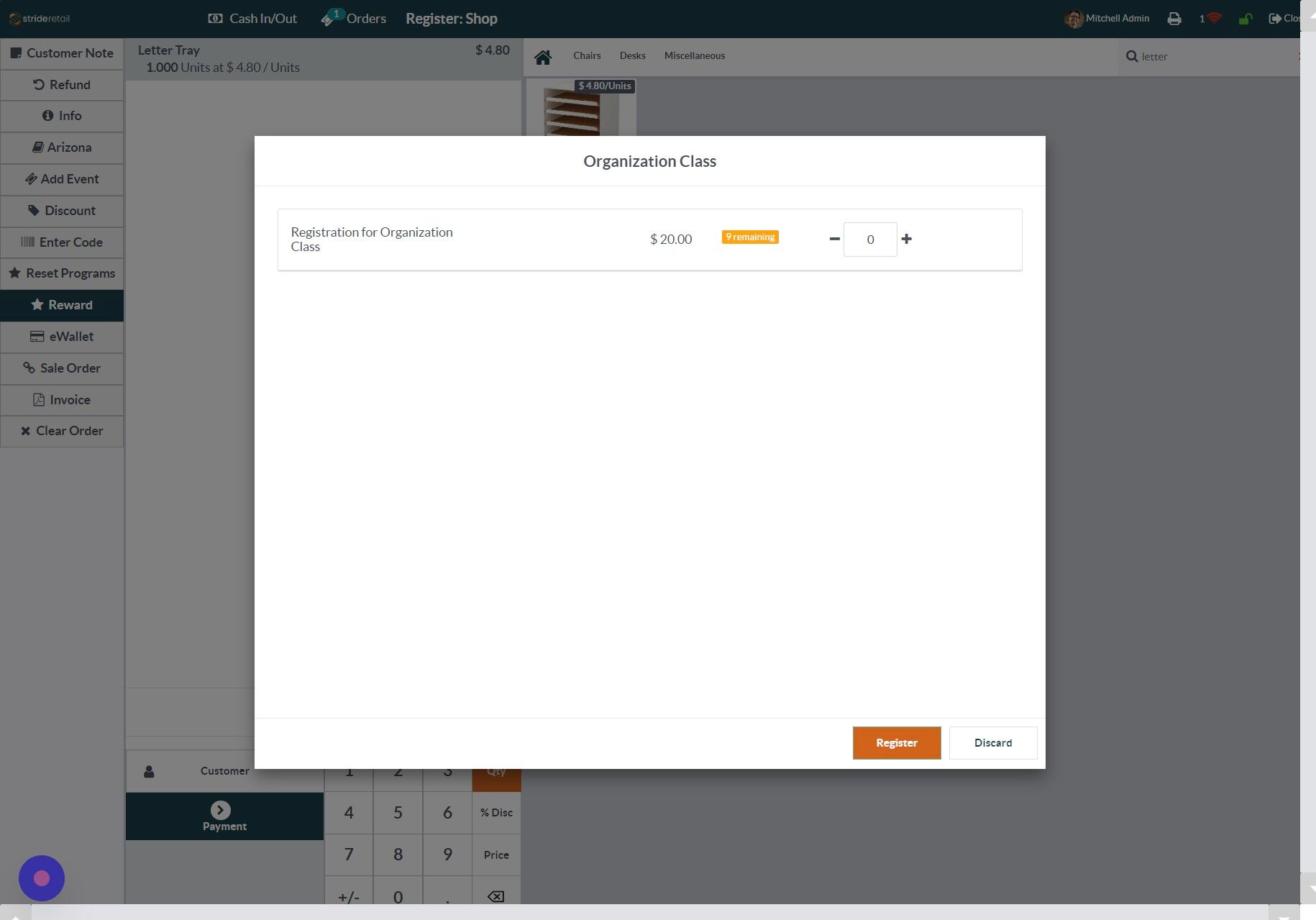Click the Info button
This screenshot has height=920, width=1316.
[x=62, y=116]
